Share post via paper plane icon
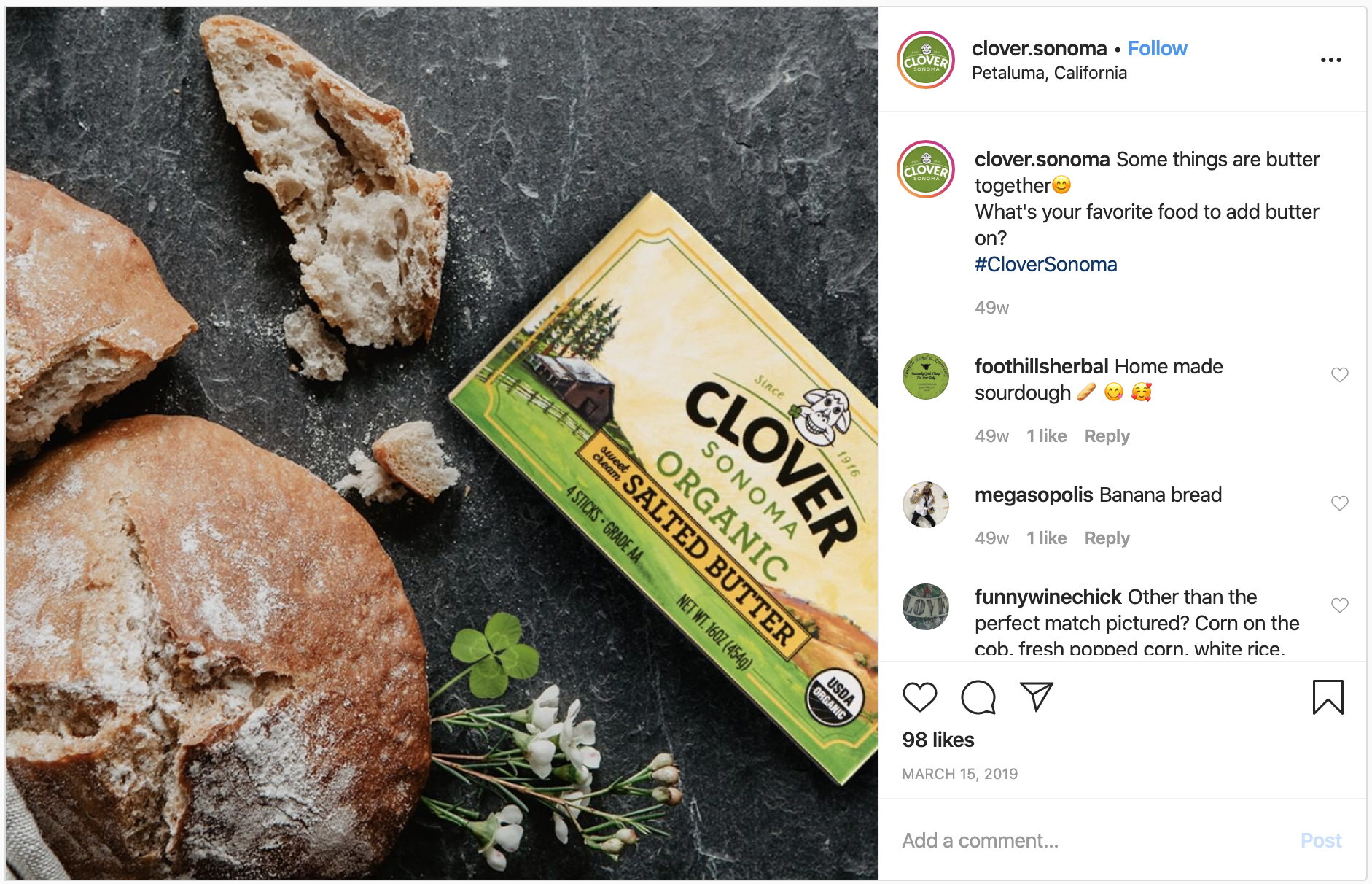 (1037, 697)
